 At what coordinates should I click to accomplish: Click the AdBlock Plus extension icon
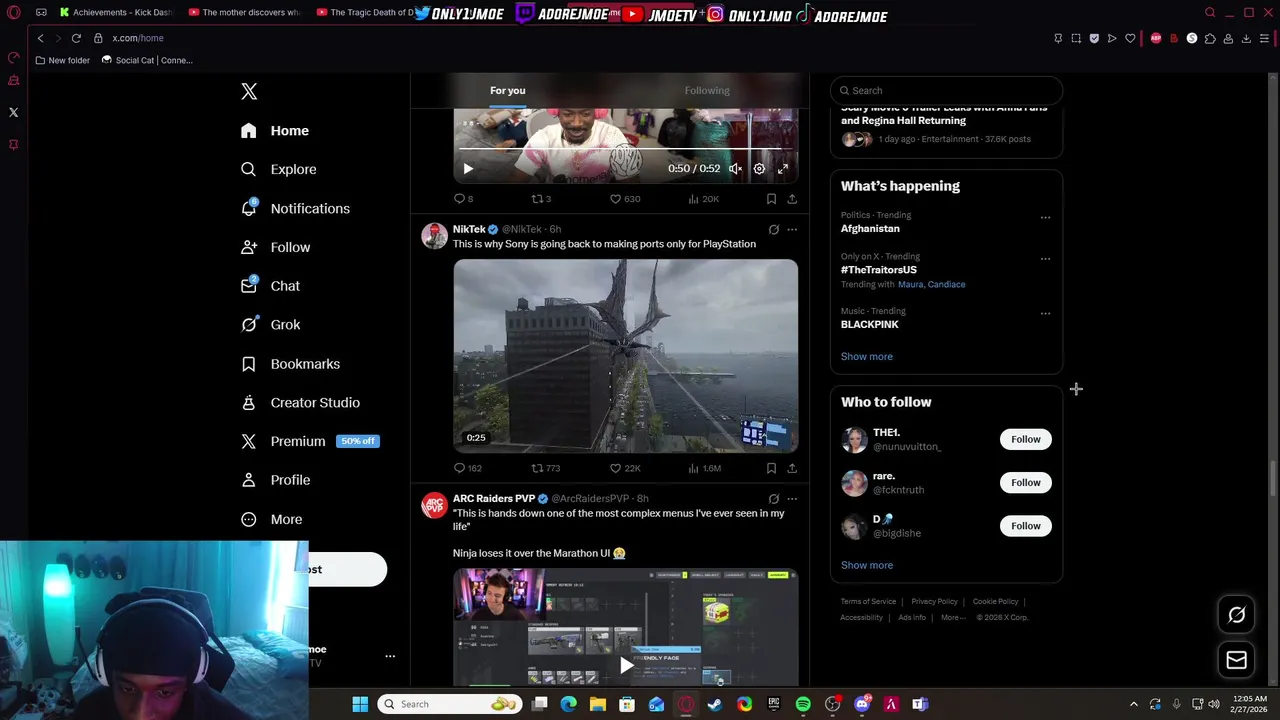tap(1156, 38)
